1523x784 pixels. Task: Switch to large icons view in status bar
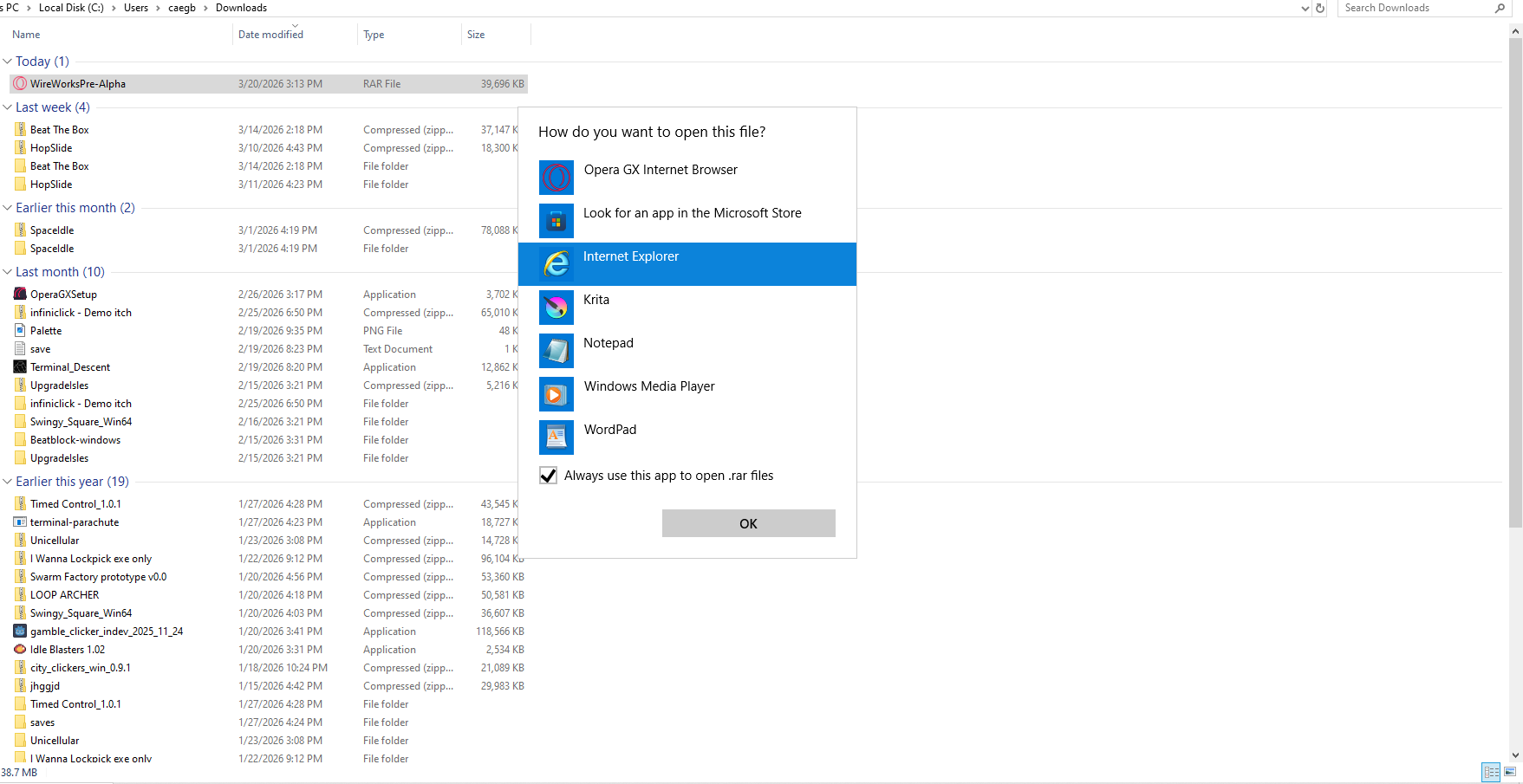(x=1510, y=772)
